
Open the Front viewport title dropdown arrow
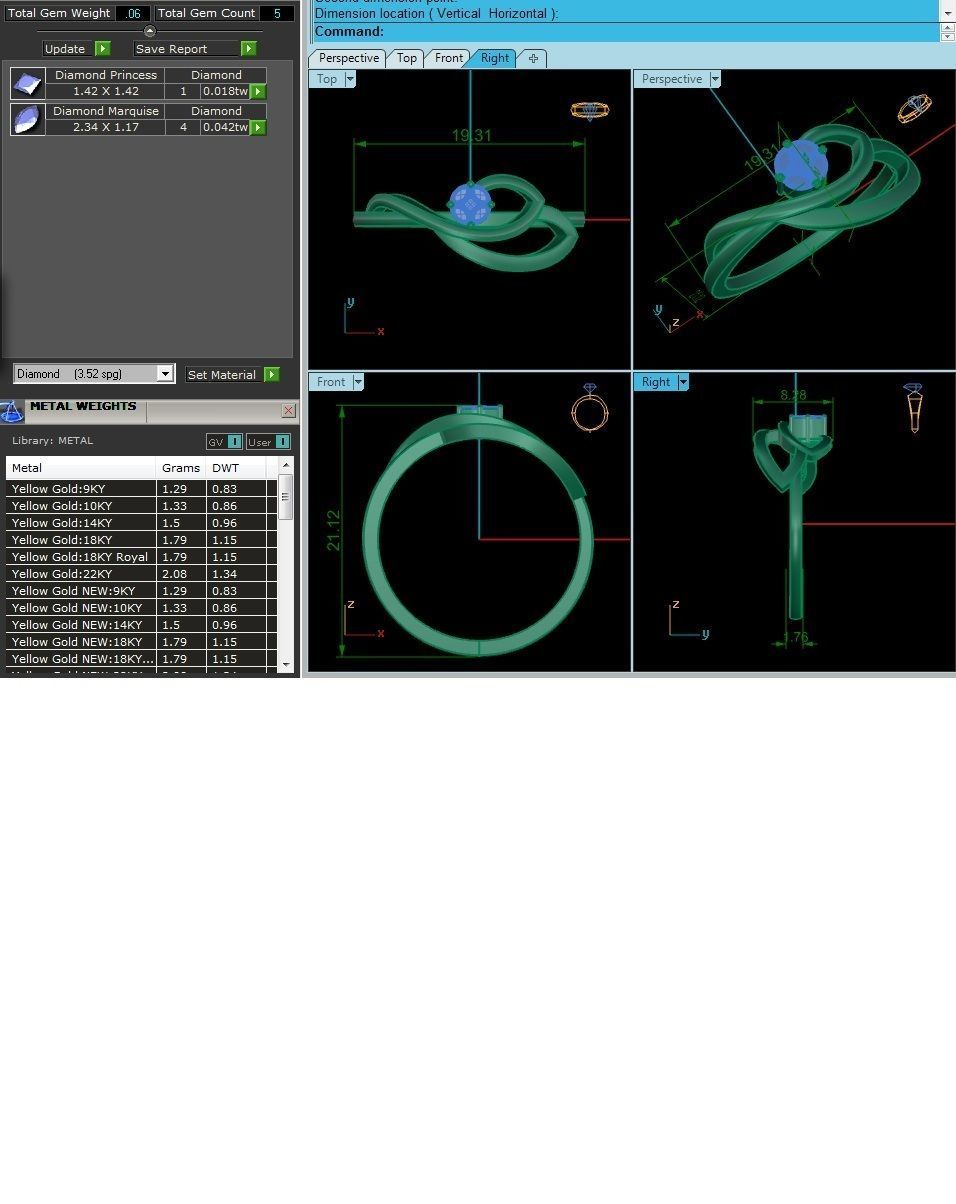[358, 382]
